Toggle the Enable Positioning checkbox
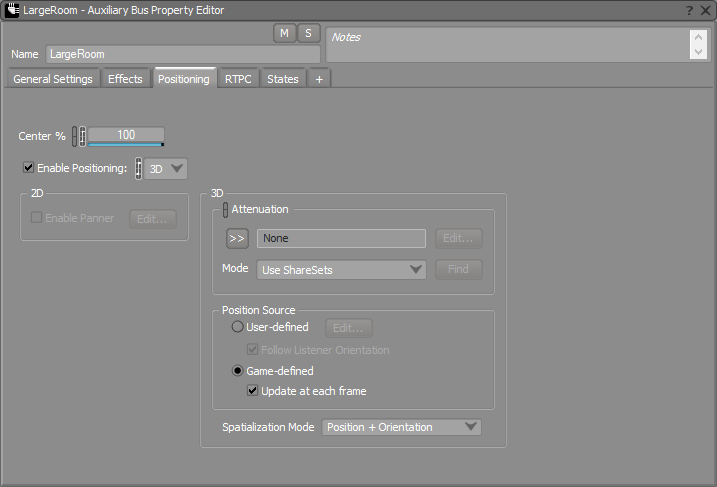The height and width of the screenshot is (487, 717). [28, 167]
